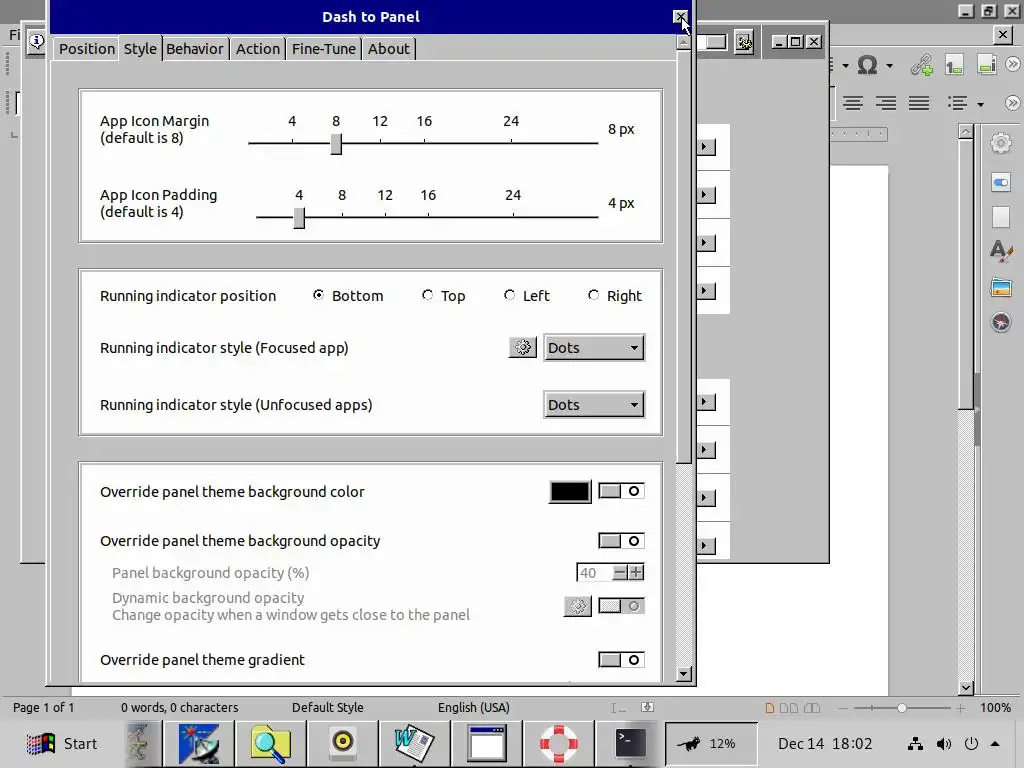Open the Fine-Tune tab

323,49
